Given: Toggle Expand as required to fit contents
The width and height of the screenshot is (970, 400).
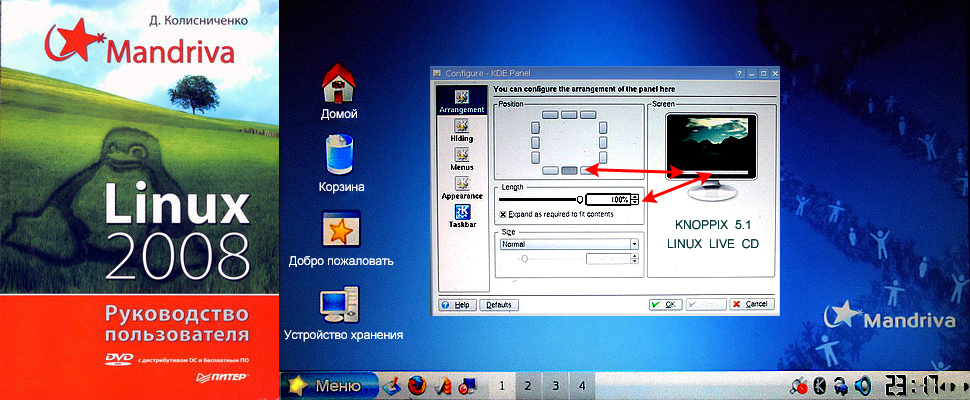Looking at the screenshot, I should pyautogui.click(x=557, y=215).
